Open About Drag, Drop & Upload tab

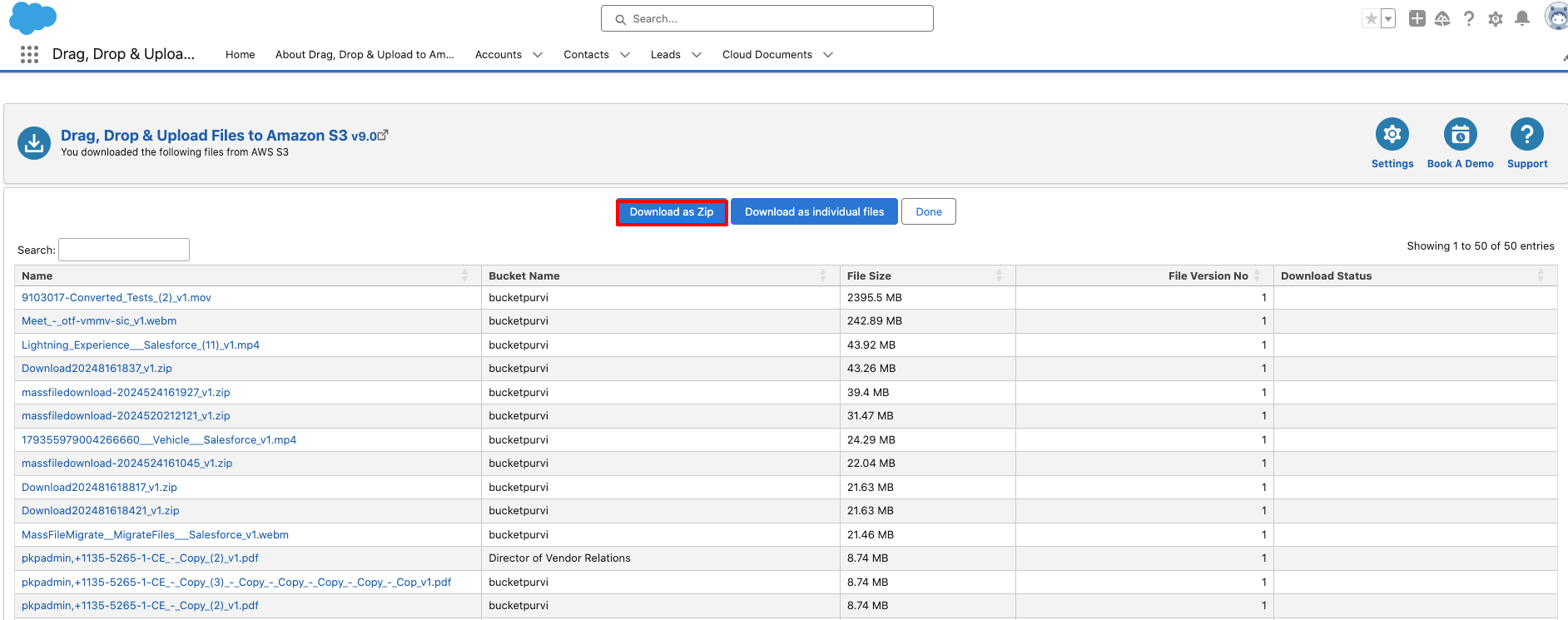point(365,55)
